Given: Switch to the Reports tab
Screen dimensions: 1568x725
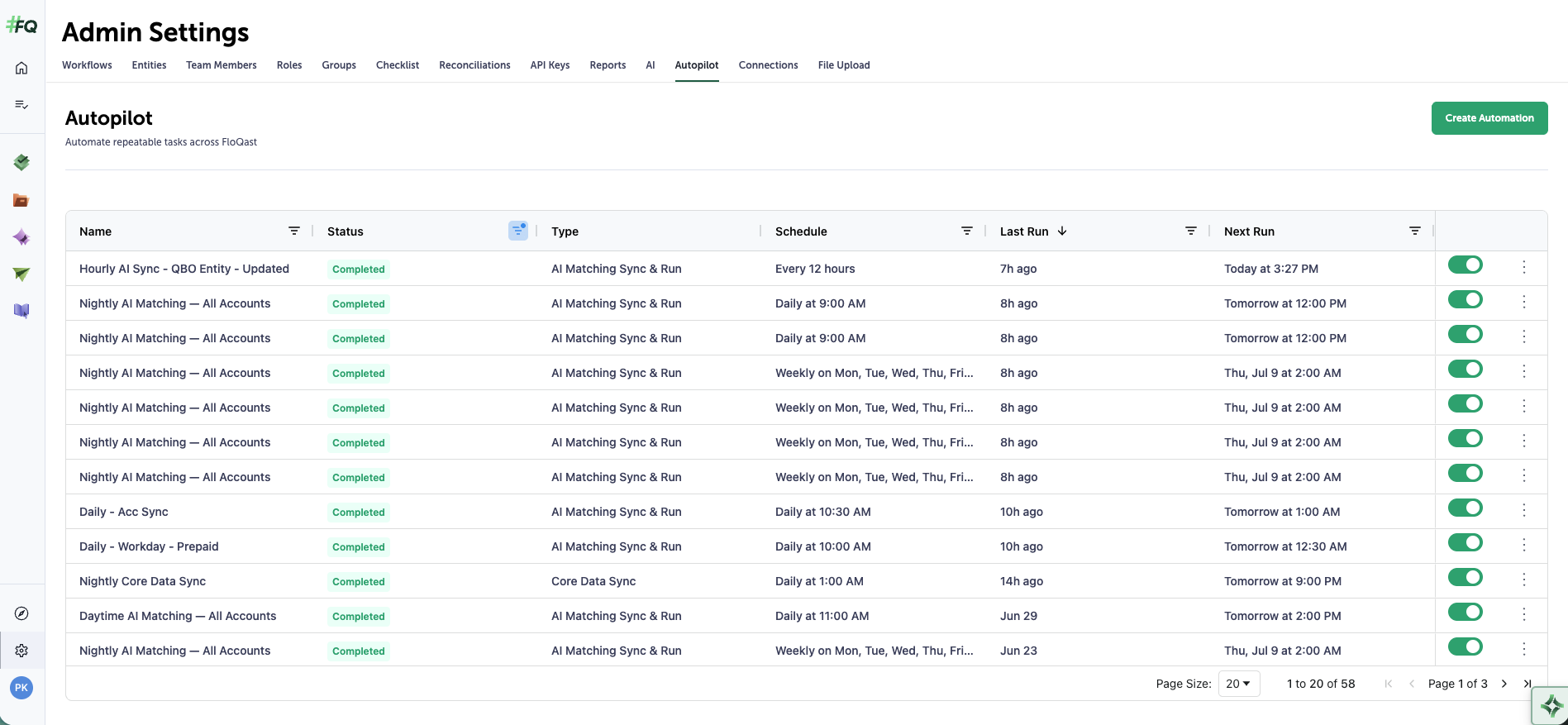Looking at the screenshot, I should coord(608,65).
